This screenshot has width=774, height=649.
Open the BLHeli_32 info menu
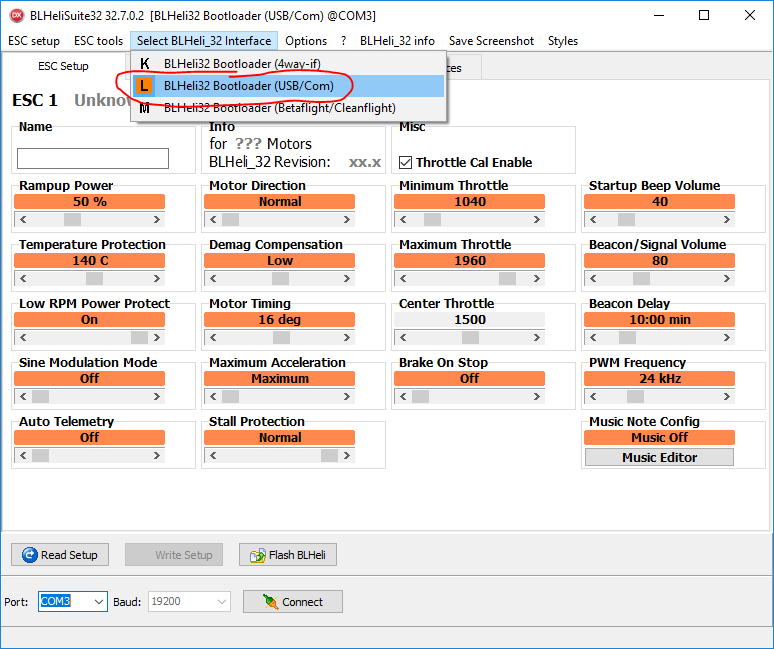coord(397,41)
